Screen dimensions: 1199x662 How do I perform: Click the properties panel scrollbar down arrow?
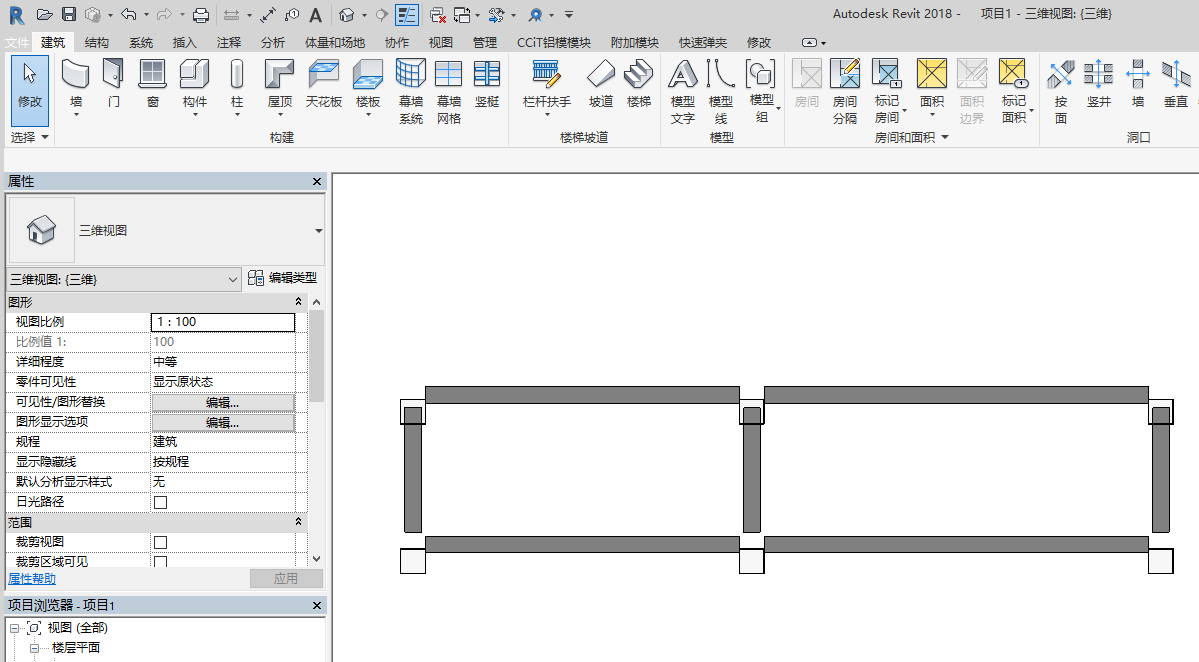[x=317, y=559]
